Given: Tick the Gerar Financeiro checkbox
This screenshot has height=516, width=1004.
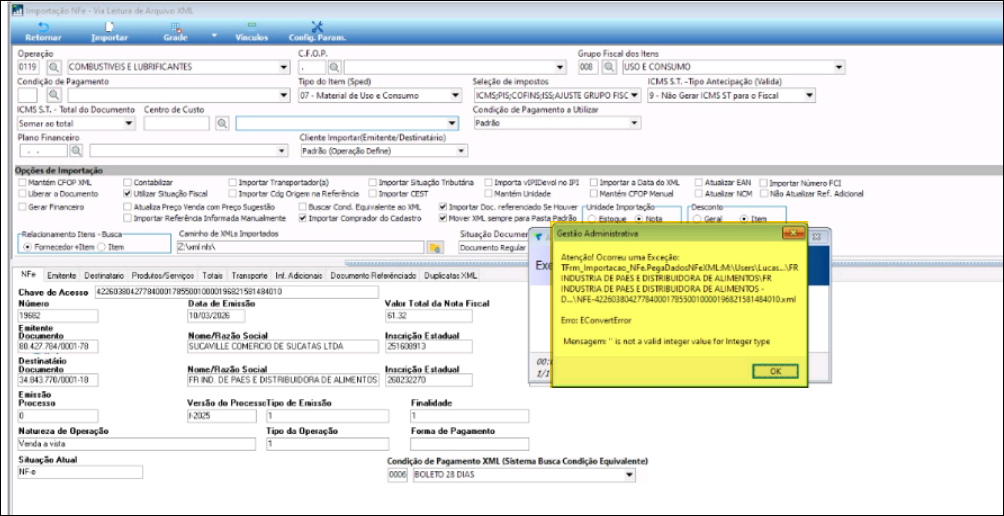Looking at the screenshot, I should [22, 206].
